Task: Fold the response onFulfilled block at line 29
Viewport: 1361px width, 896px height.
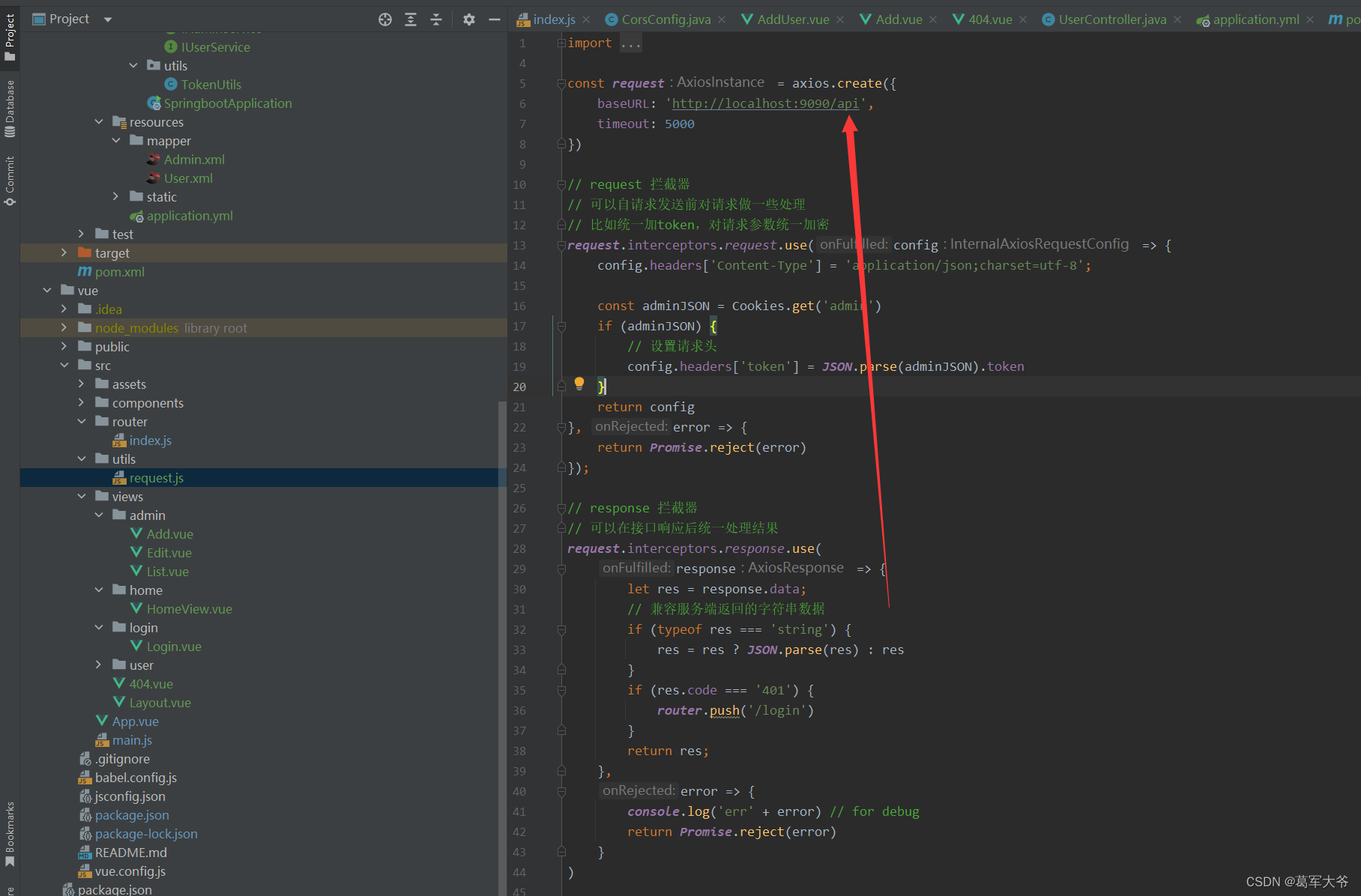Action: click(x=561, y=569)
